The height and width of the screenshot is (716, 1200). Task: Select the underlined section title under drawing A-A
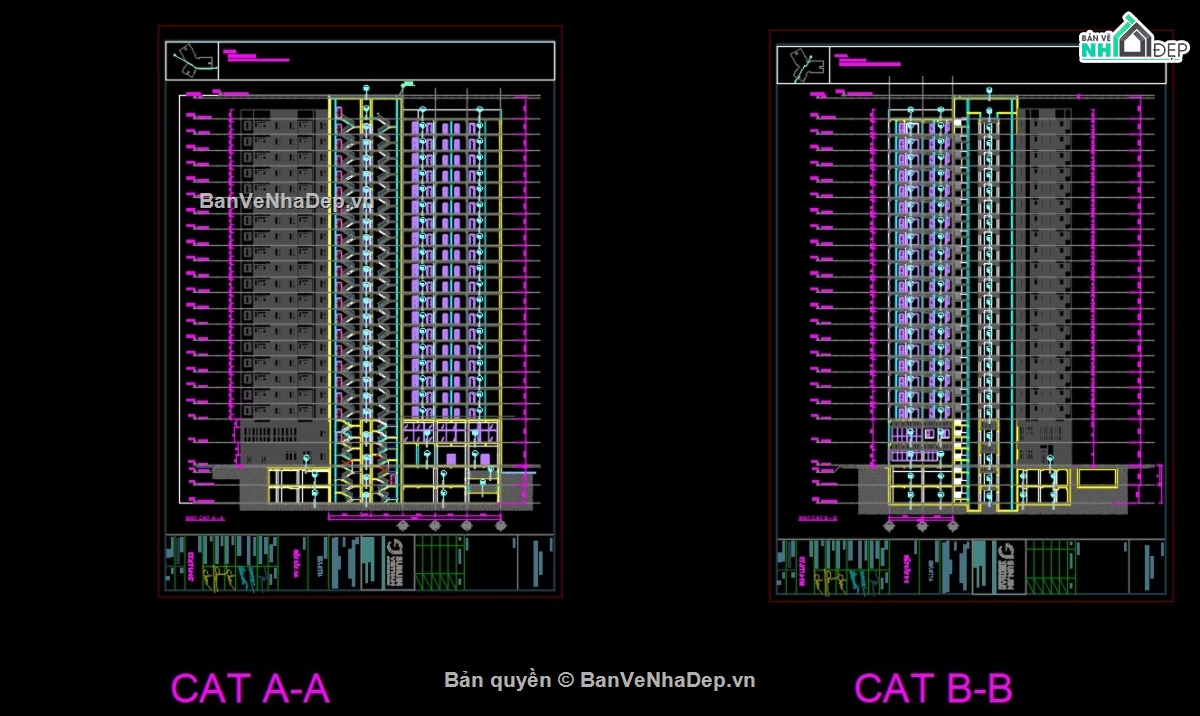[x=206, y=518]
